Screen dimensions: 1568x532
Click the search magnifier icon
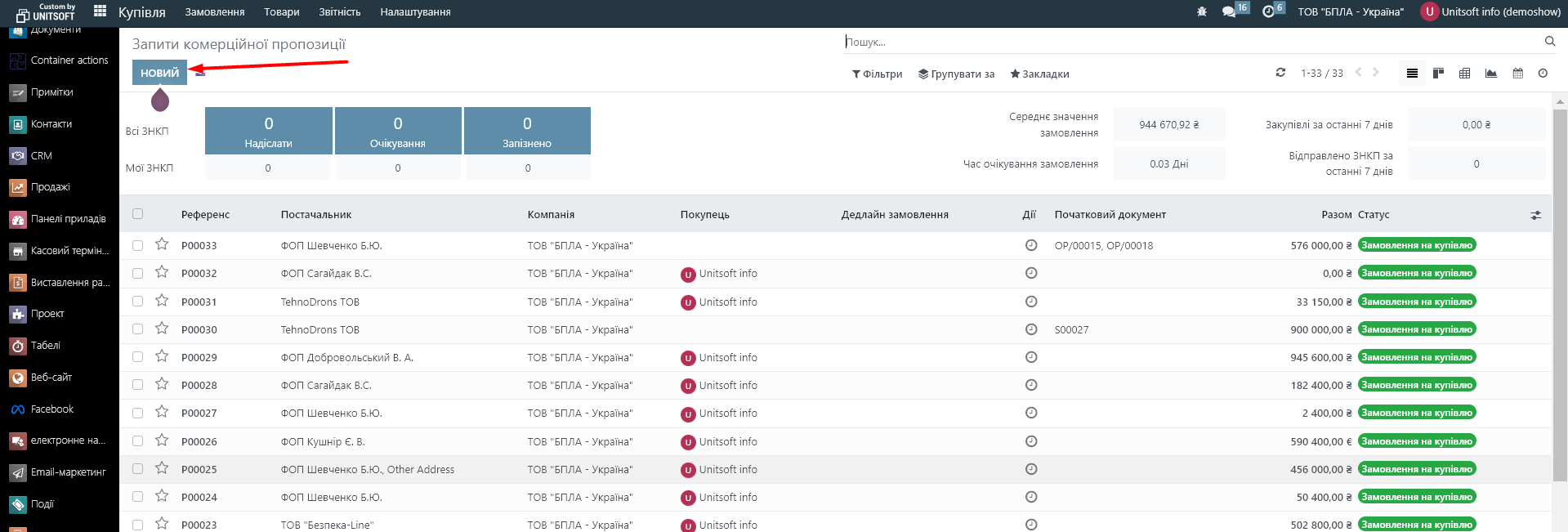click(1550, 41)
